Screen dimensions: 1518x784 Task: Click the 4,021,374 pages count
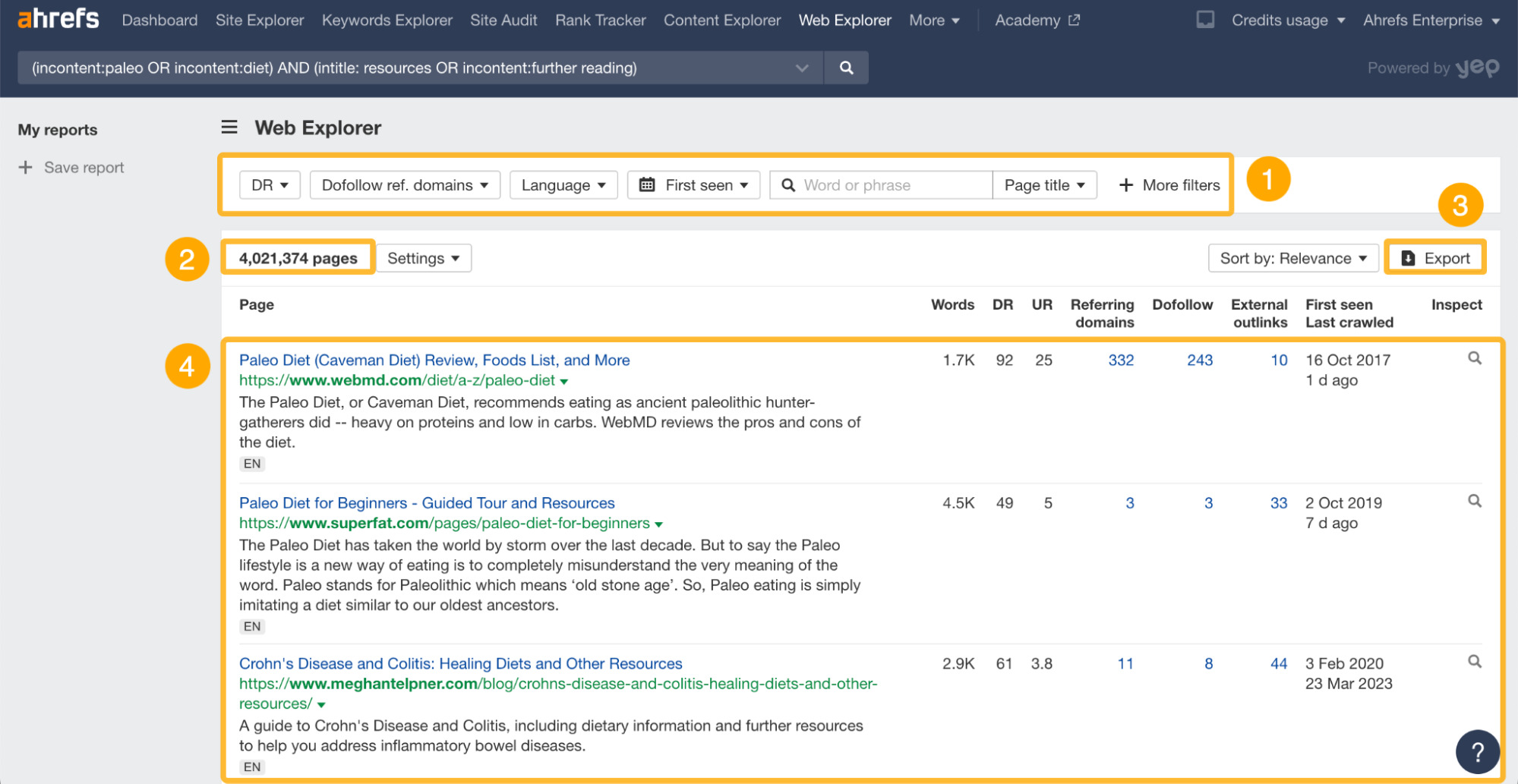tap(298, 258)
